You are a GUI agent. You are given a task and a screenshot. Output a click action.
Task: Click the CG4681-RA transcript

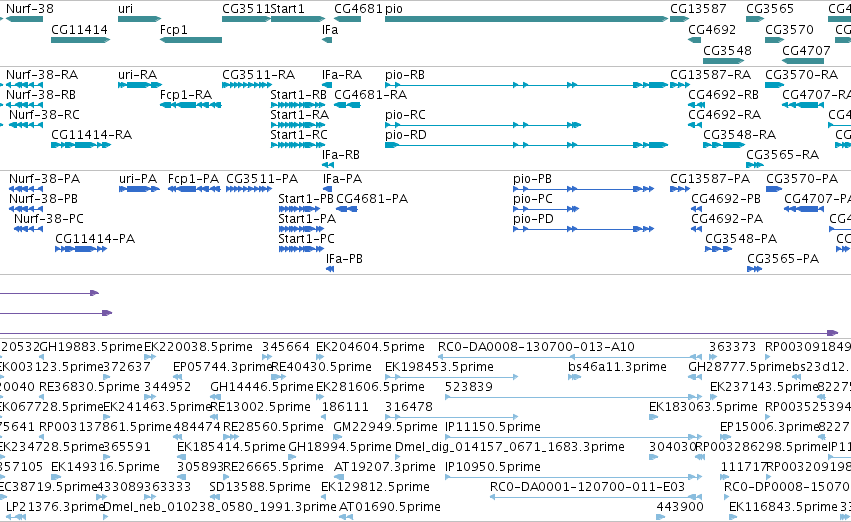pyautogui.click(x=347, y=105)
